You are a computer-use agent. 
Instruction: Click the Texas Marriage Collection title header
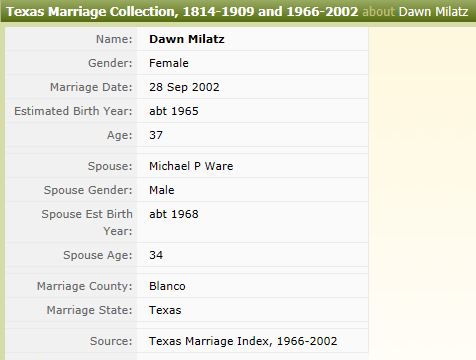coord(182,12)
